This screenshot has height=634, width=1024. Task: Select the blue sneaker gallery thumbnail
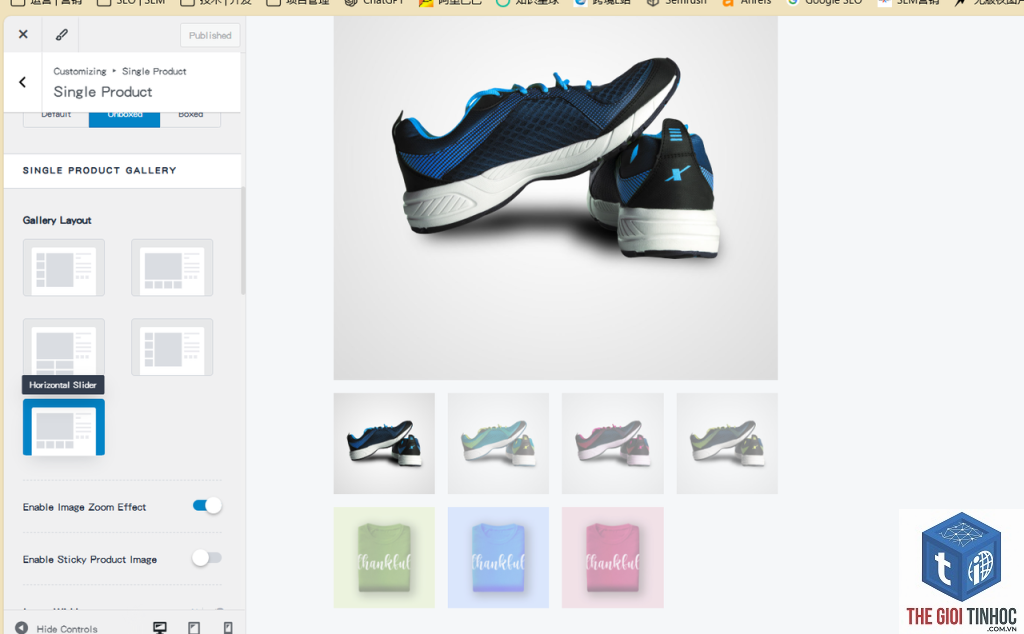click(384, 443)
